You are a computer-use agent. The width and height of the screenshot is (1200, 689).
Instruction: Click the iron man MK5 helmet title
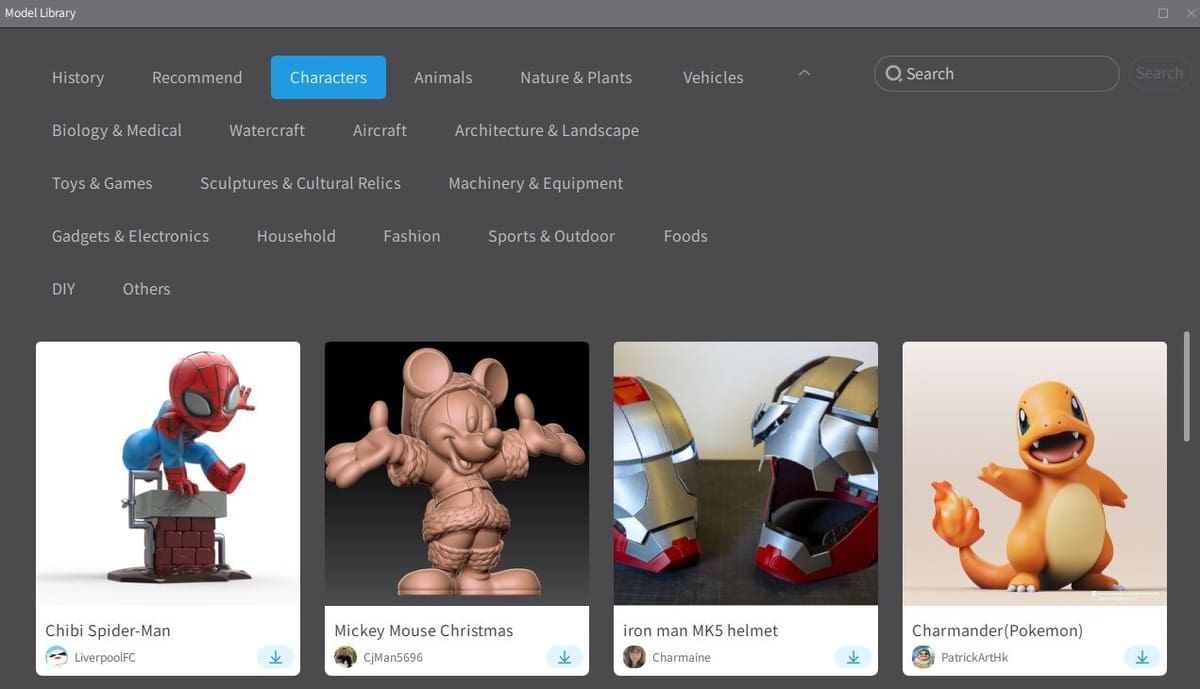[x=700, y=631]
